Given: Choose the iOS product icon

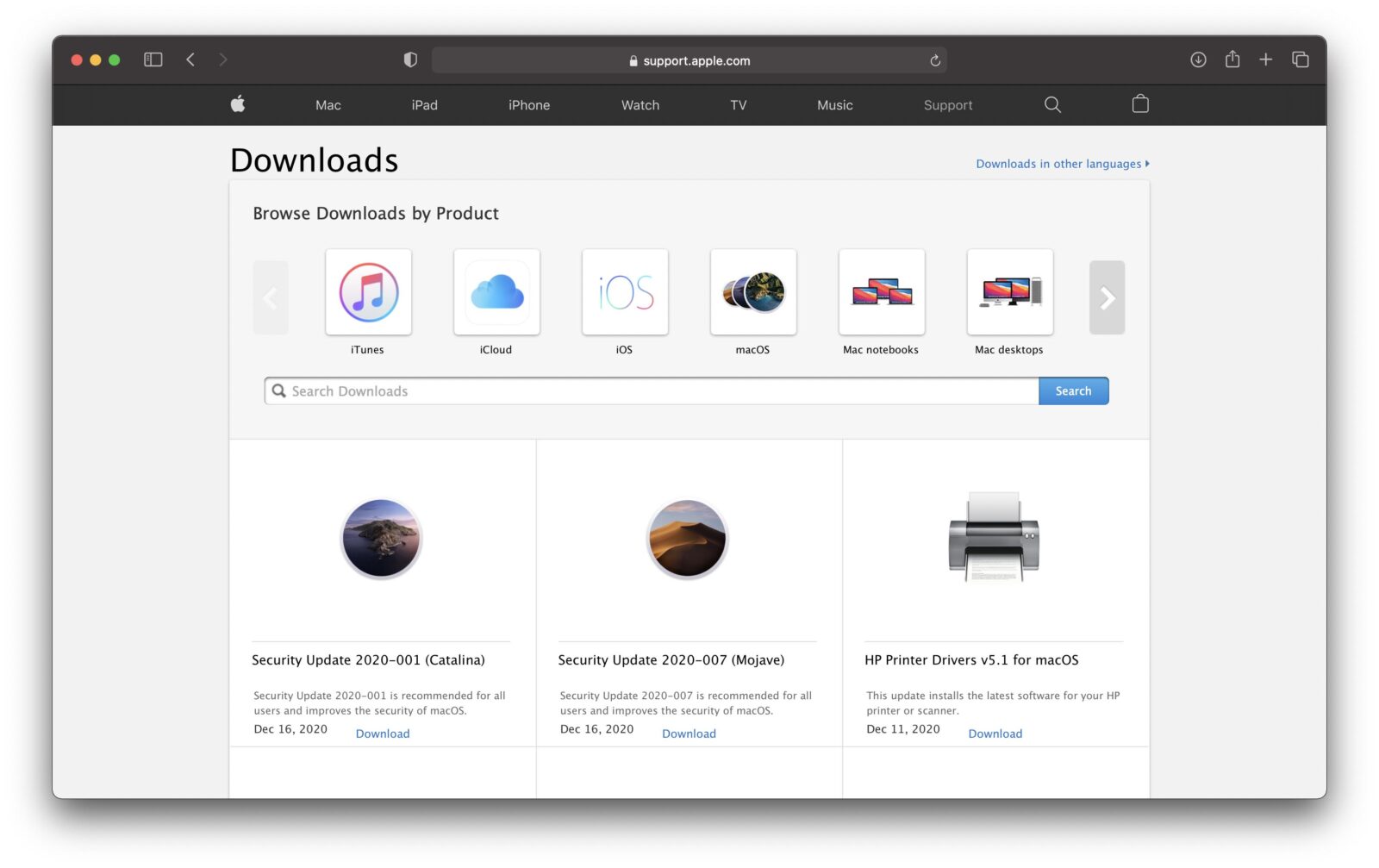Looking at the screenshot, I should (x=625, y=291).
